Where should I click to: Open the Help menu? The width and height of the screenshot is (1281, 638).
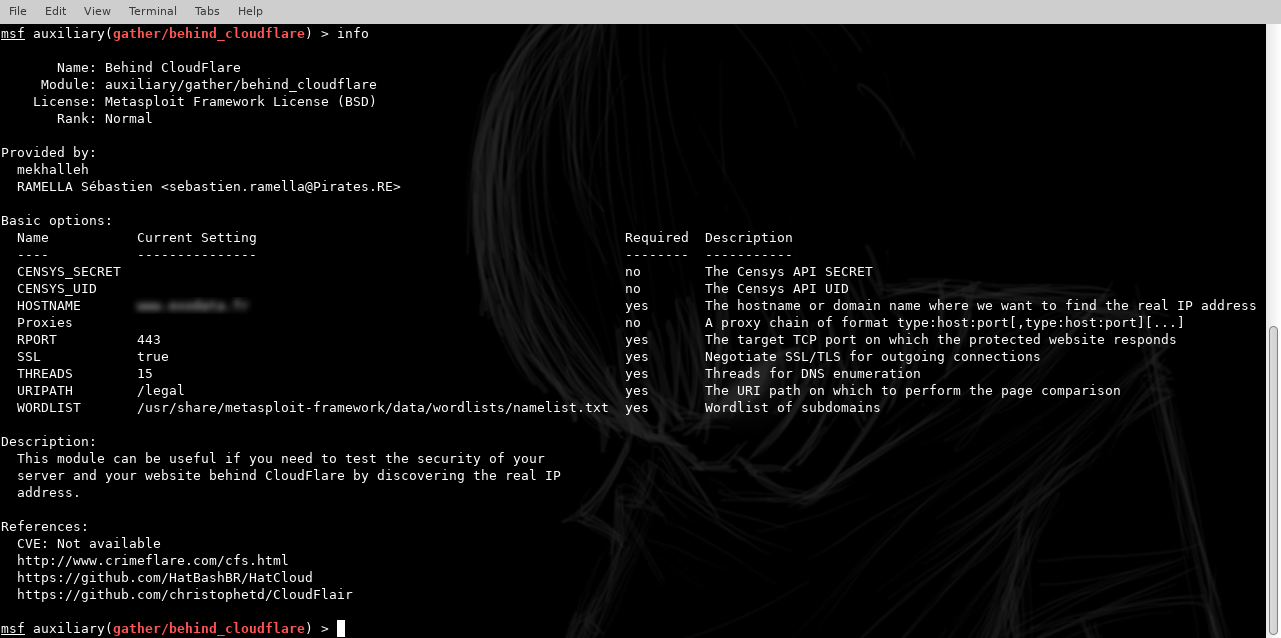(250, 11)
